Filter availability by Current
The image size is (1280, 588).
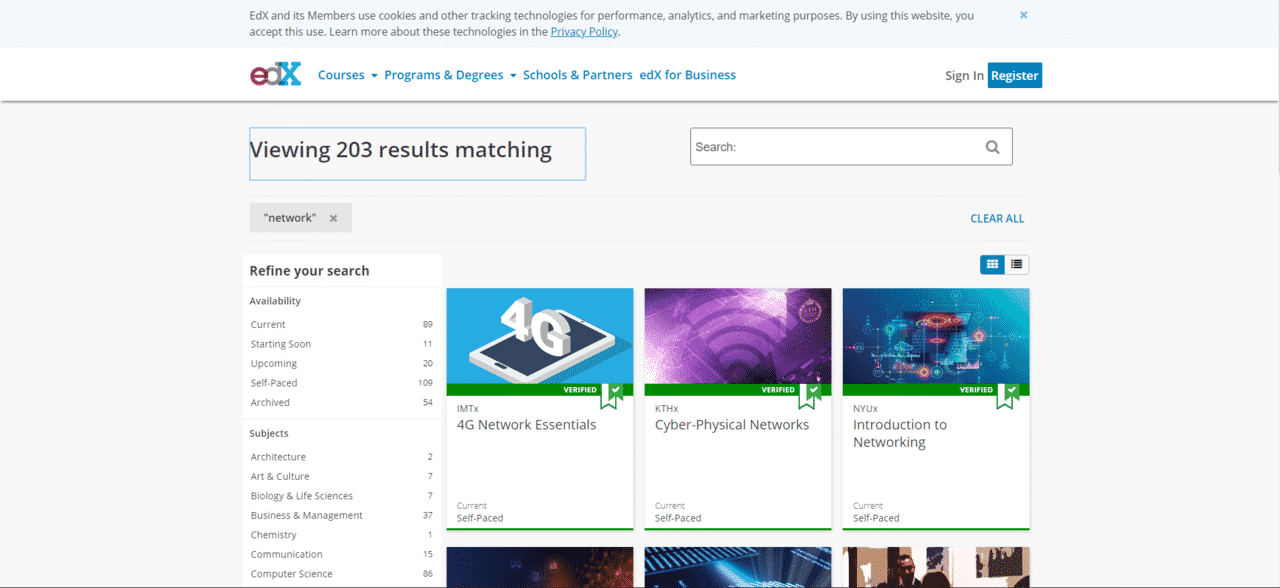coord(342,325)
